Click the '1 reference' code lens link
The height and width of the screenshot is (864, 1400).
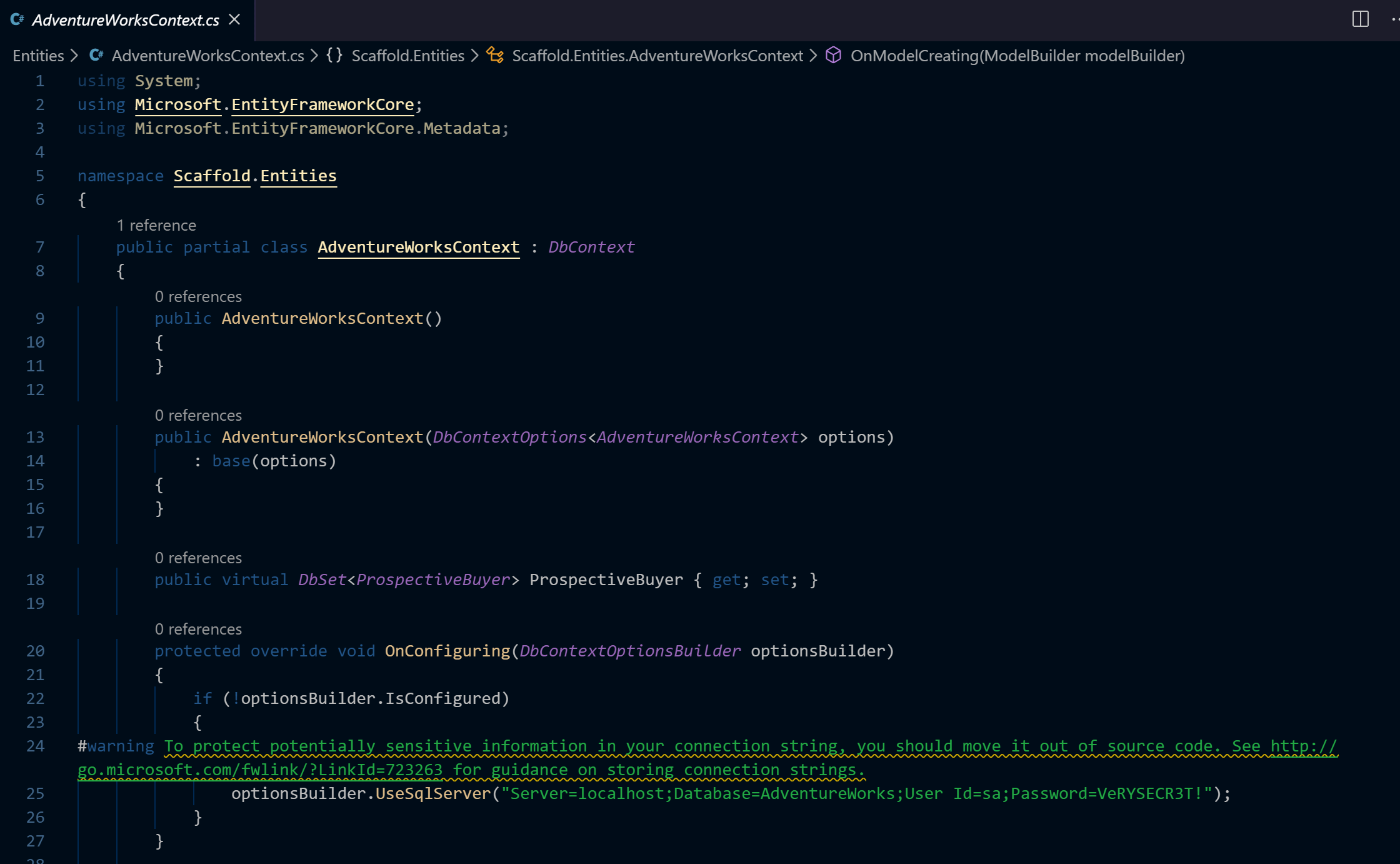click(156, 225)
